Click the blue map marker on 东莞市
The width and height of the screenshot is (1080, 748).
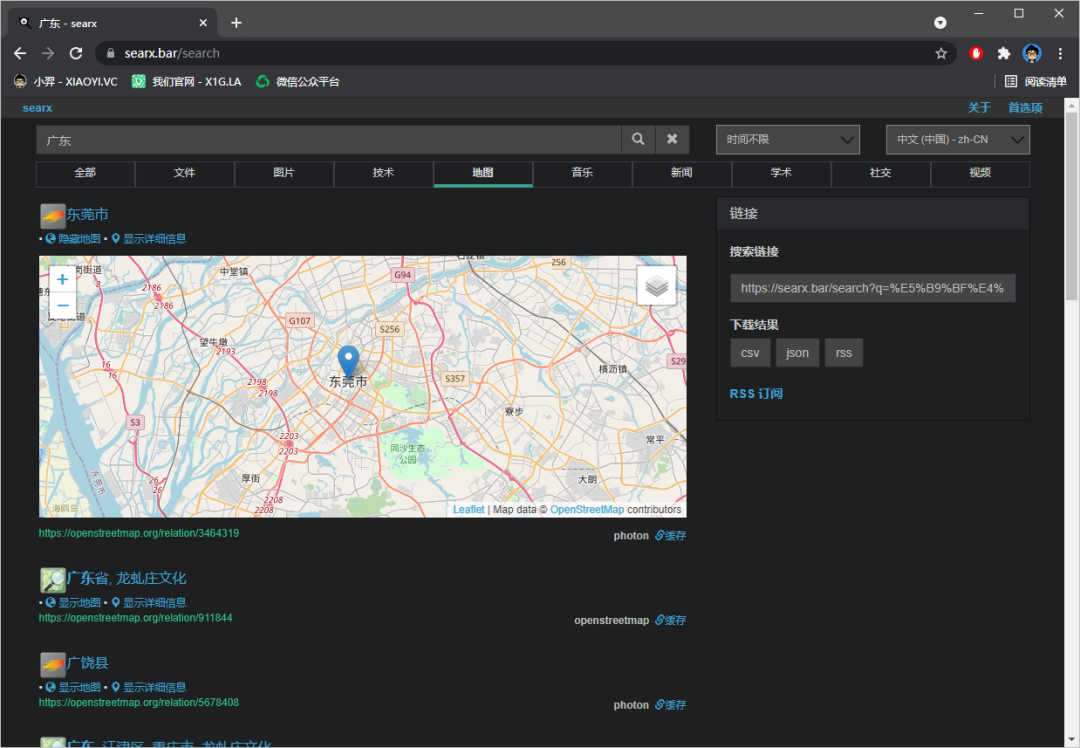click(x=348, y=360)
